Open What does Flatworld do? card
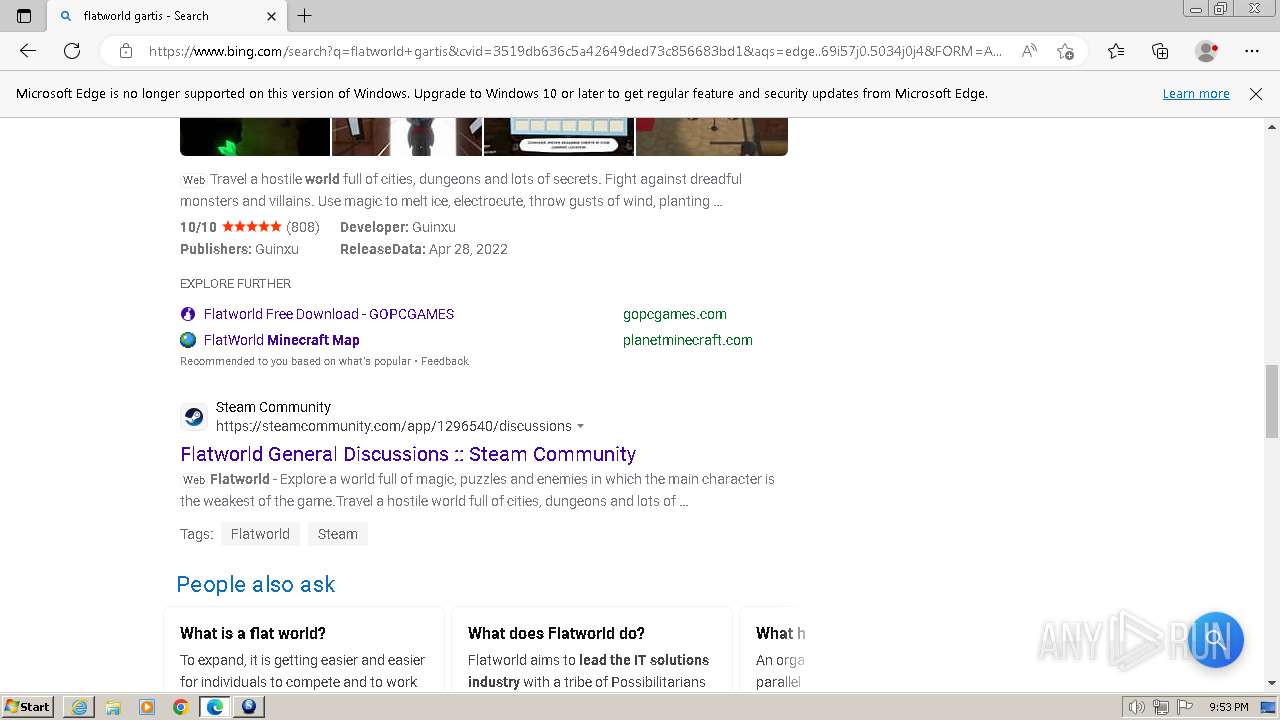Image resolution: width=1280 pixels, height=720 pixels. (x=592, y=648)
